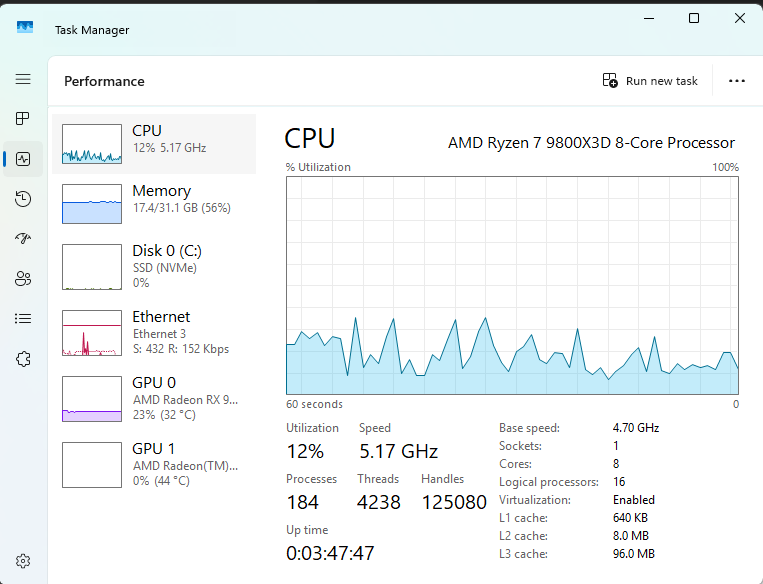Image resolution: width=763 pixels, height=584 pixels.
Task: Click the % Utilization graph label
Action: (318, 167)
